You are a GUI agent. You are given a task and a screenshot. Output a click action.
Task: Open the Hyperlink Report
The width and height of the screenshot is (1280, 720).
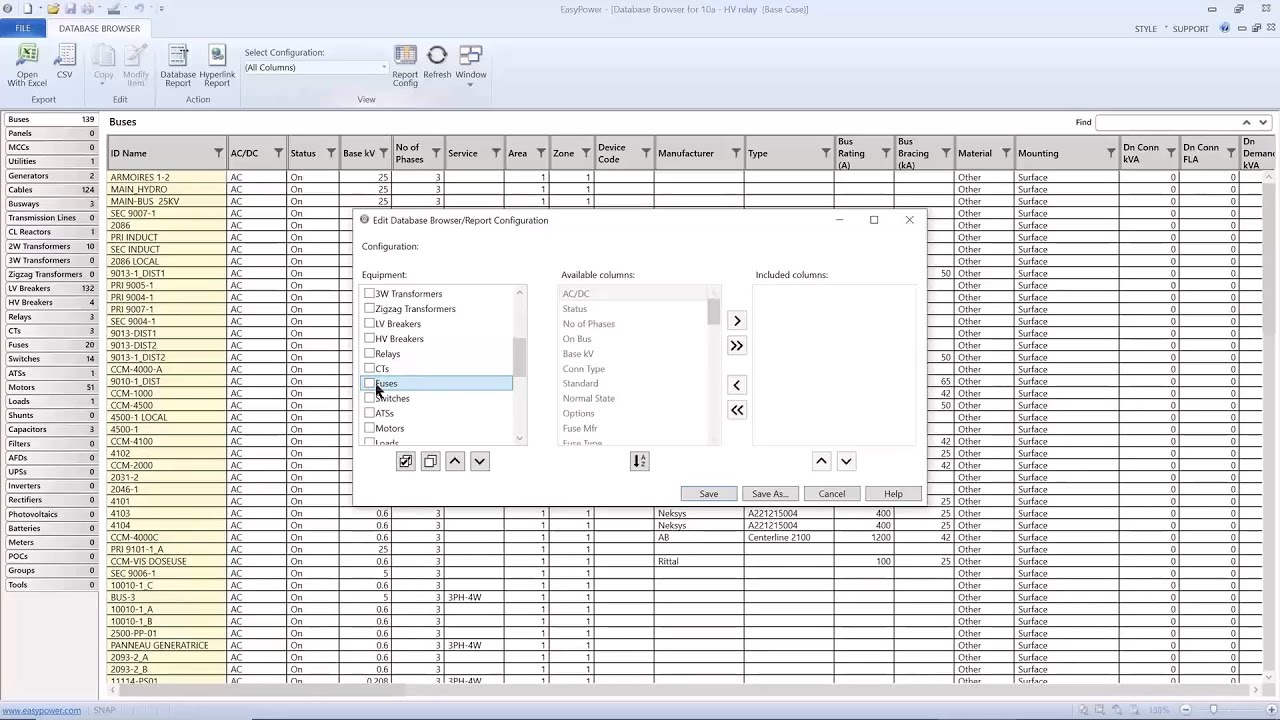[217, 66]
